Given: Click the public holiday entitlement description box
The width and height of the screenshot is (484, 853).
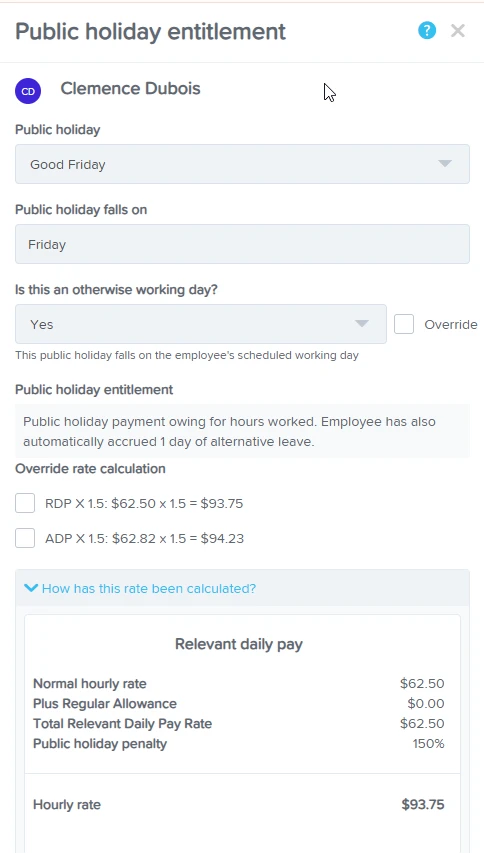Looking at the screenshot, I should [242, 431].
